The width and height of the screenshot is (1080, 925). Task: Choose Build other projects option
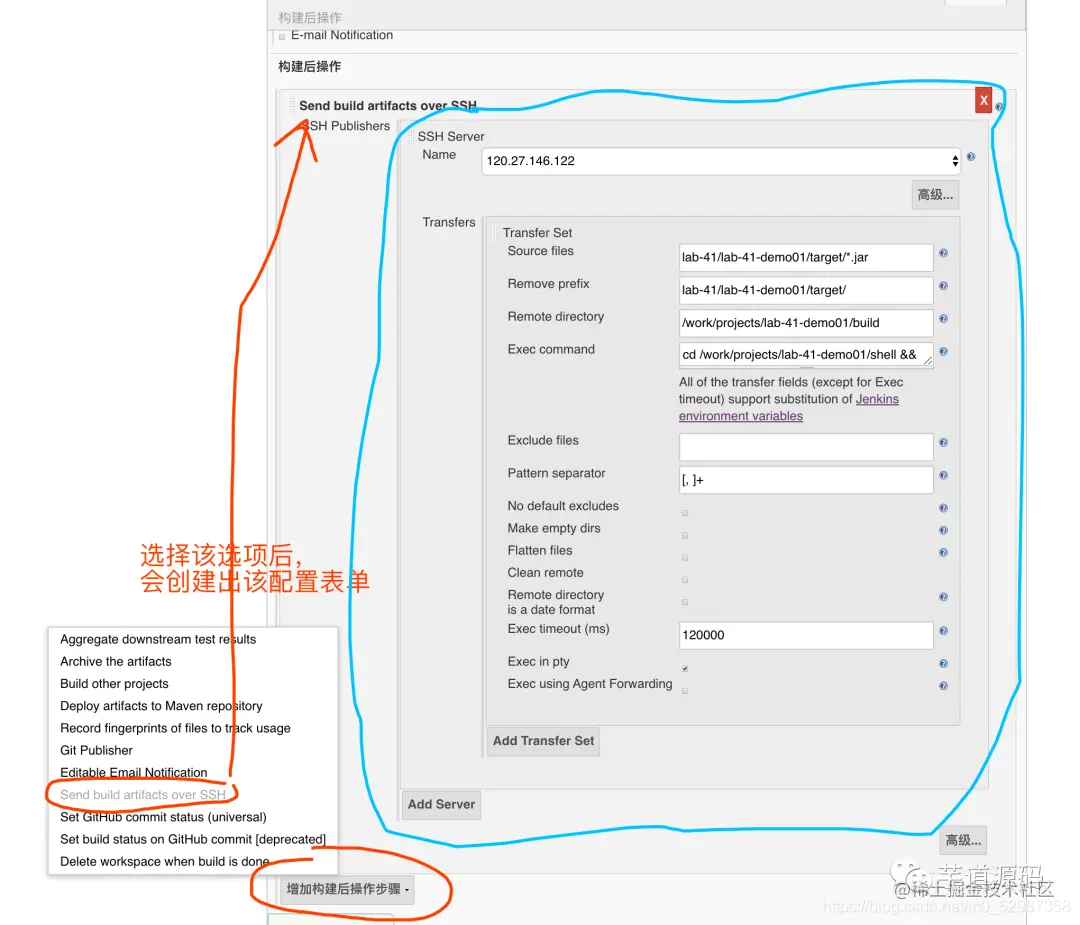click(114, 683)
